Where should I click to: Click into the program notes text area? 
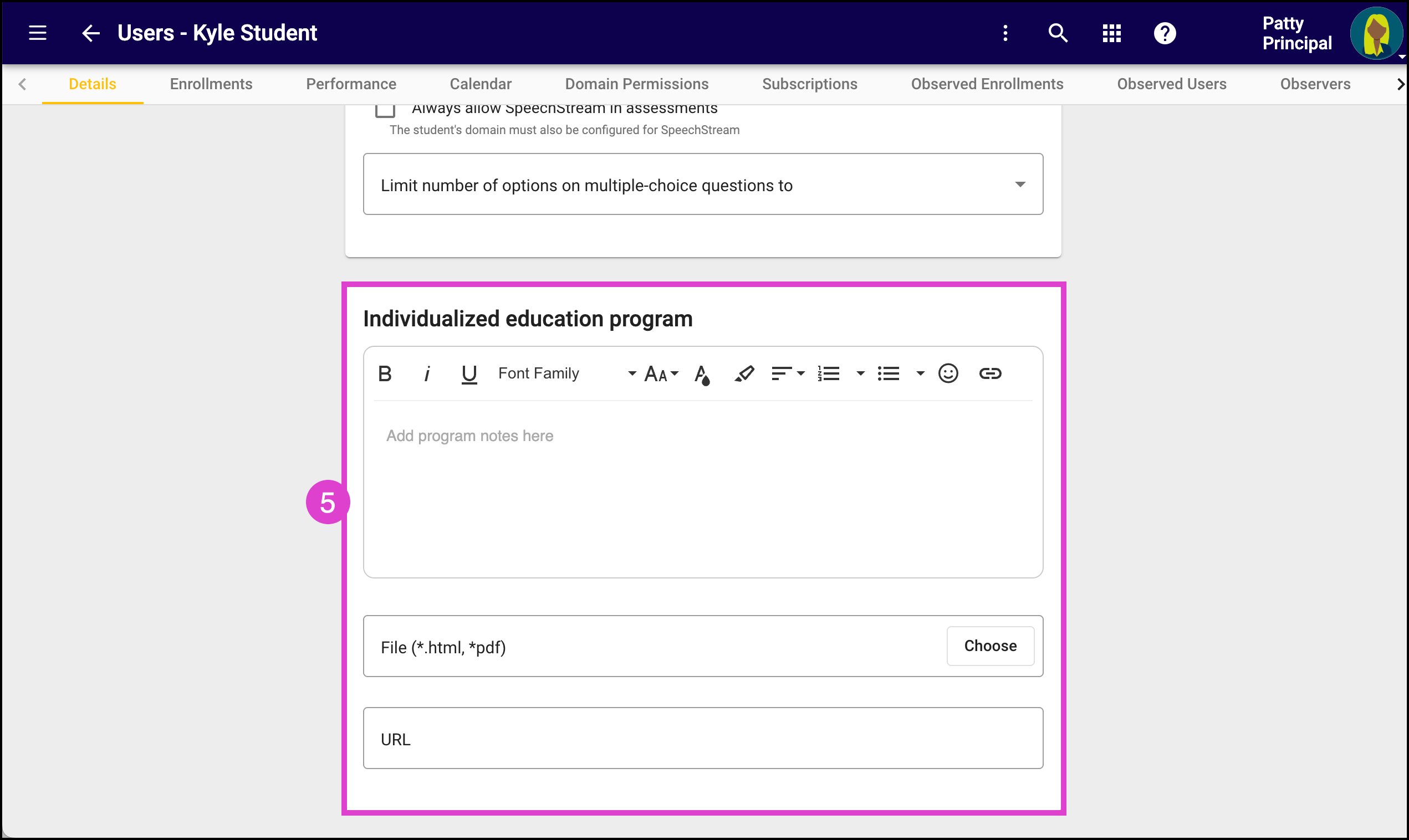point(703,490)
